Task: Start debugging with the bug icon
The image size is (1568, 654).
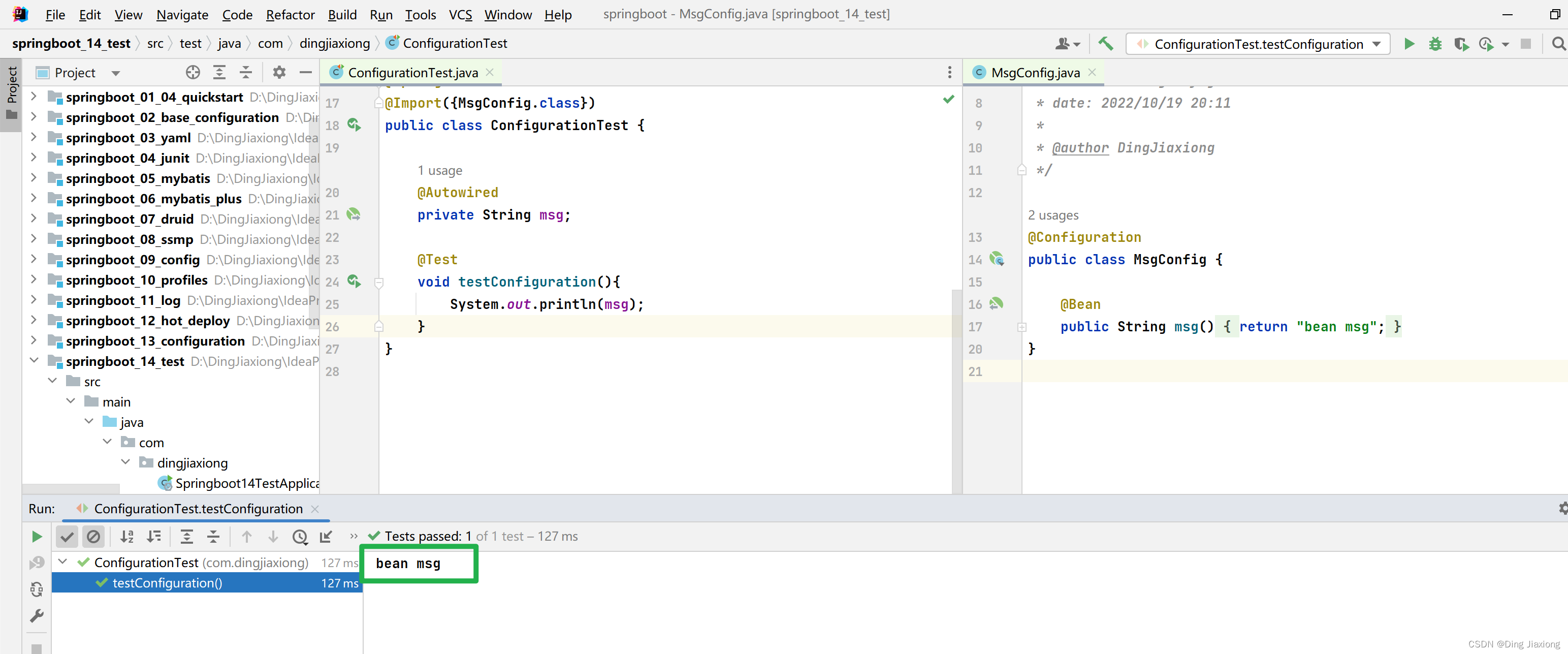Action: point(1435,44)
